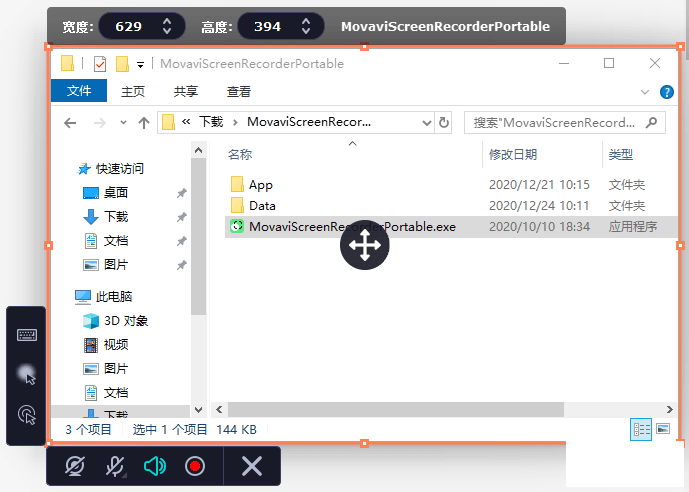Click 下载 in the address breadcrumb
Image resolution: width=689 pixels, height=492 pixels.
point(211,122)
